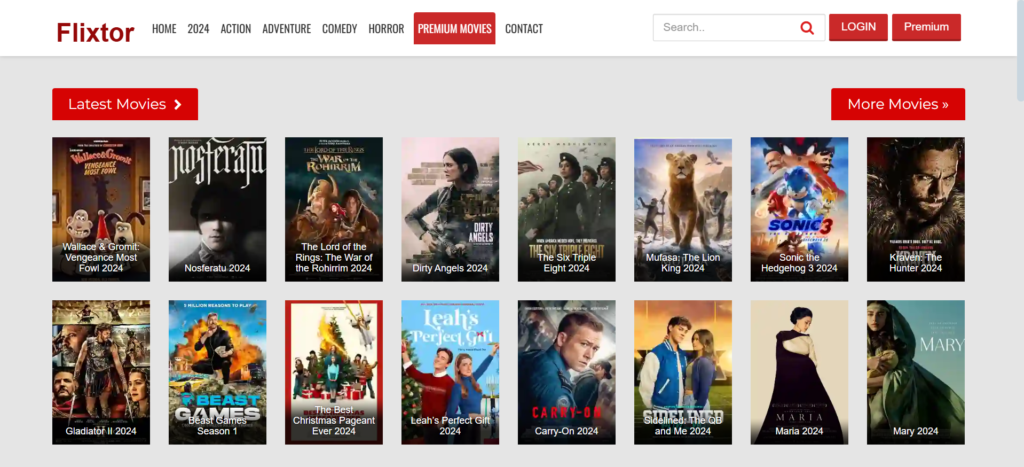The width and height of the screenshot is (1024, 467).
Task: Open the 2024 menu item
Action: click(199, 29)
